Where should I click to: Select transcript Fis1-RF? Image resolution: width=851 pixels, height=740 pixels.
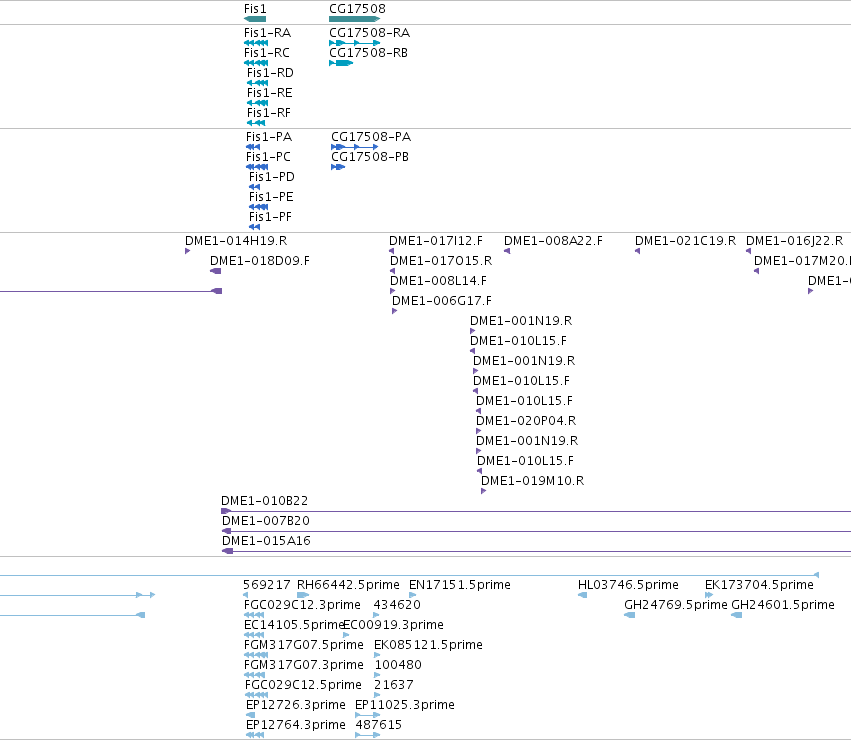click(269, 113)
